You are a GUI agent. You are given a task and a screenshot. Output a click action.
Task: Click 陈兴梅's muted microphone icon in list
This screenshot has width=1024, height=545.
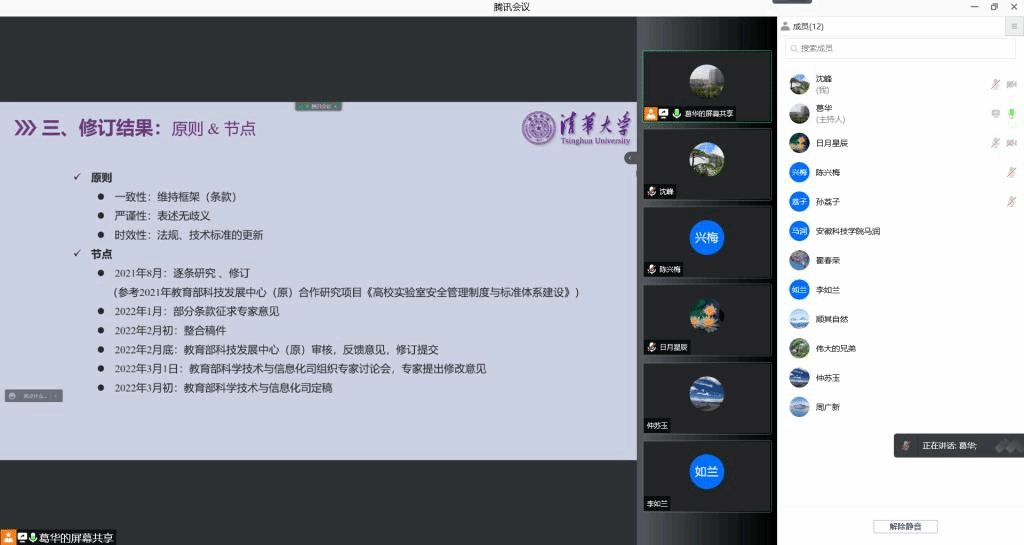click(x=1011, y=172)
